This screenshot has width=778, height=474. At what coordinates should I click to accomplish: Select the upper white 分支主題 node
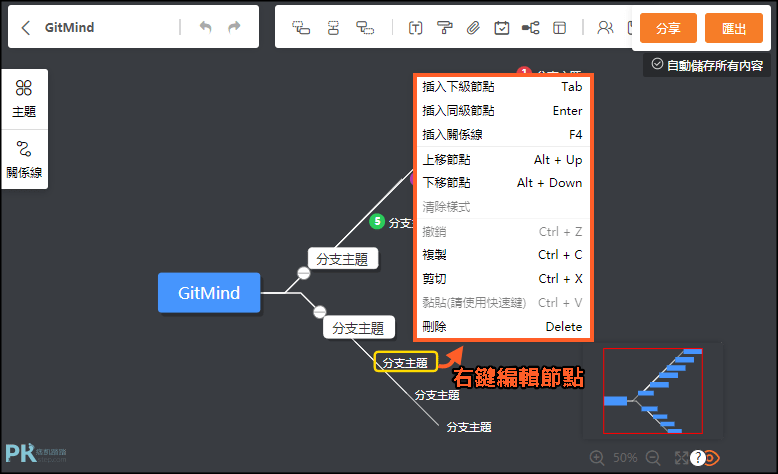pos(342,259)
